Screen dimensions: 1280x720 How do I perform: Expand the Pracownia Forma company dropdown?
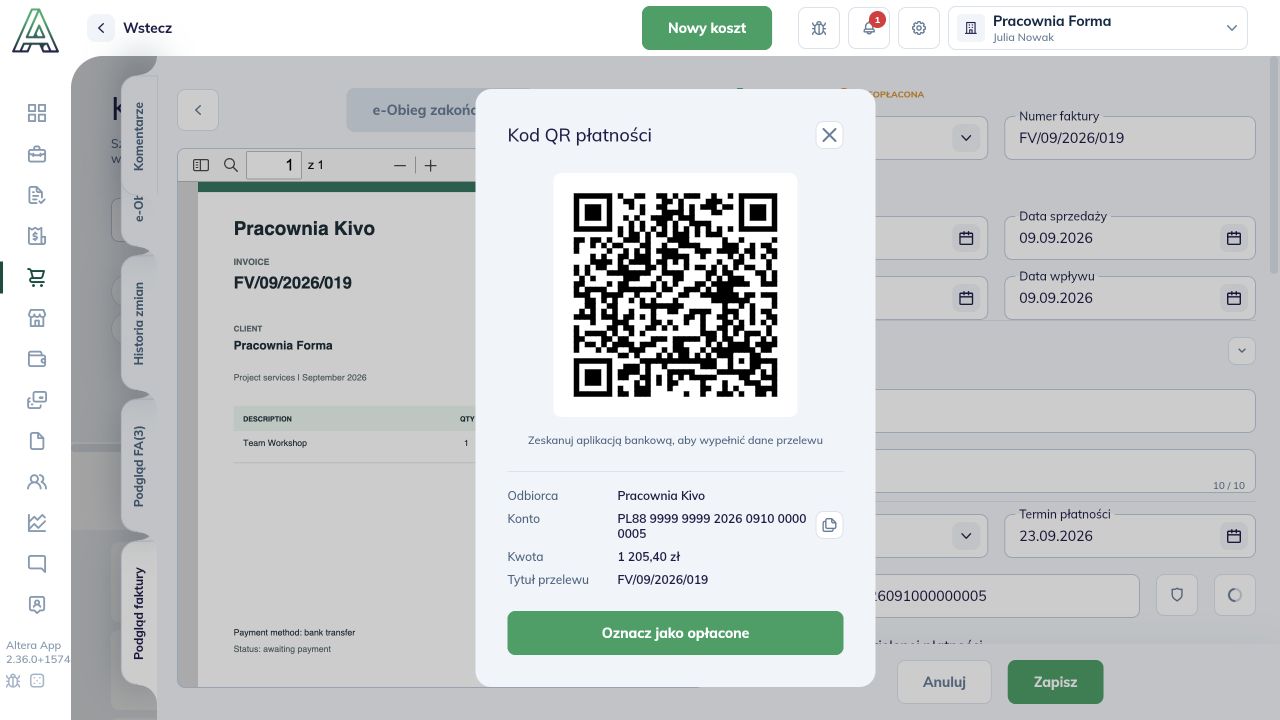1098,28
